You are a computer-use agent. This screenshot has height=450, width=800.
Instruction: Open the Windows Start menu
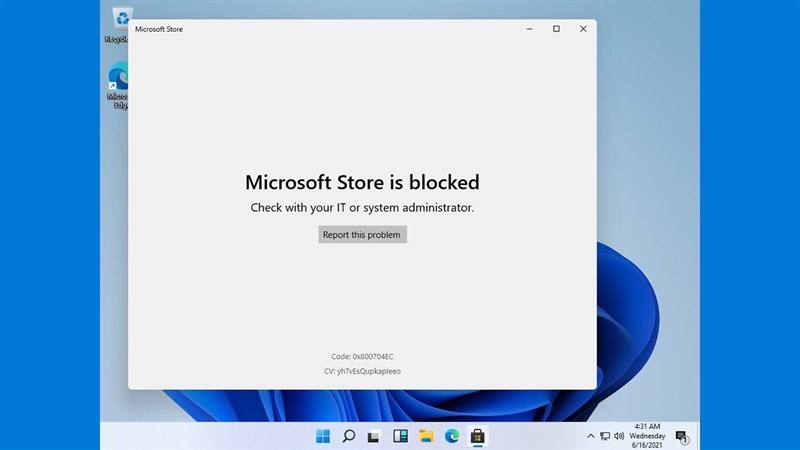pos(323,436)
